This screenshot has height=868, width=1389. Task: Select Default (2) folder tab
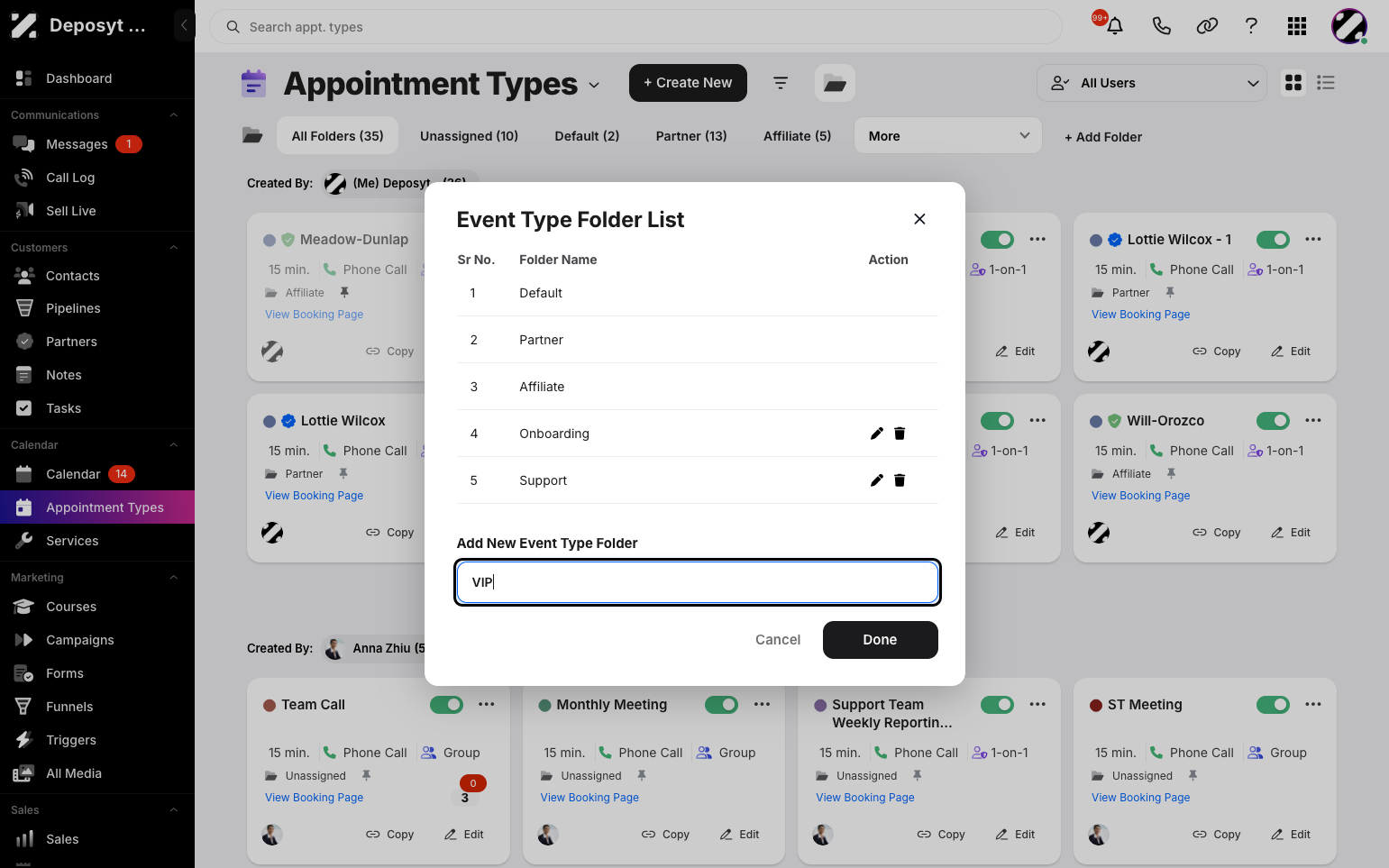[587, 136]
